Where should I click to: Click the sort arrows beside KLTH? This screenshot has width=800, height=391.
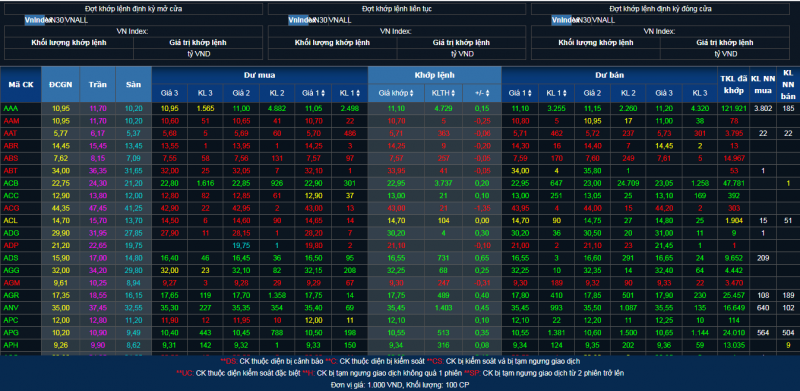click(x=452, y=93)
